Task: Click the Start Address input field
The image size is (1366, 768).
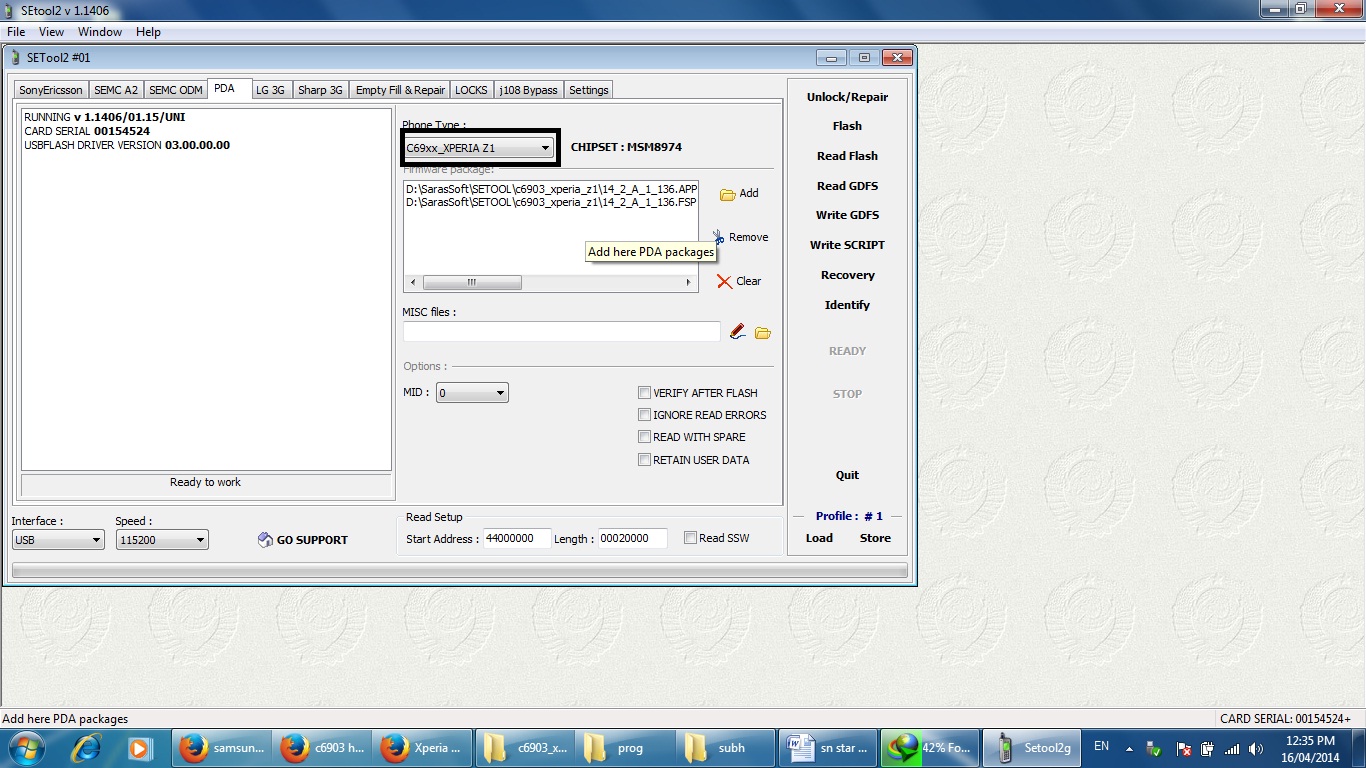Action: pyautogui.click(x=517, y=539)
